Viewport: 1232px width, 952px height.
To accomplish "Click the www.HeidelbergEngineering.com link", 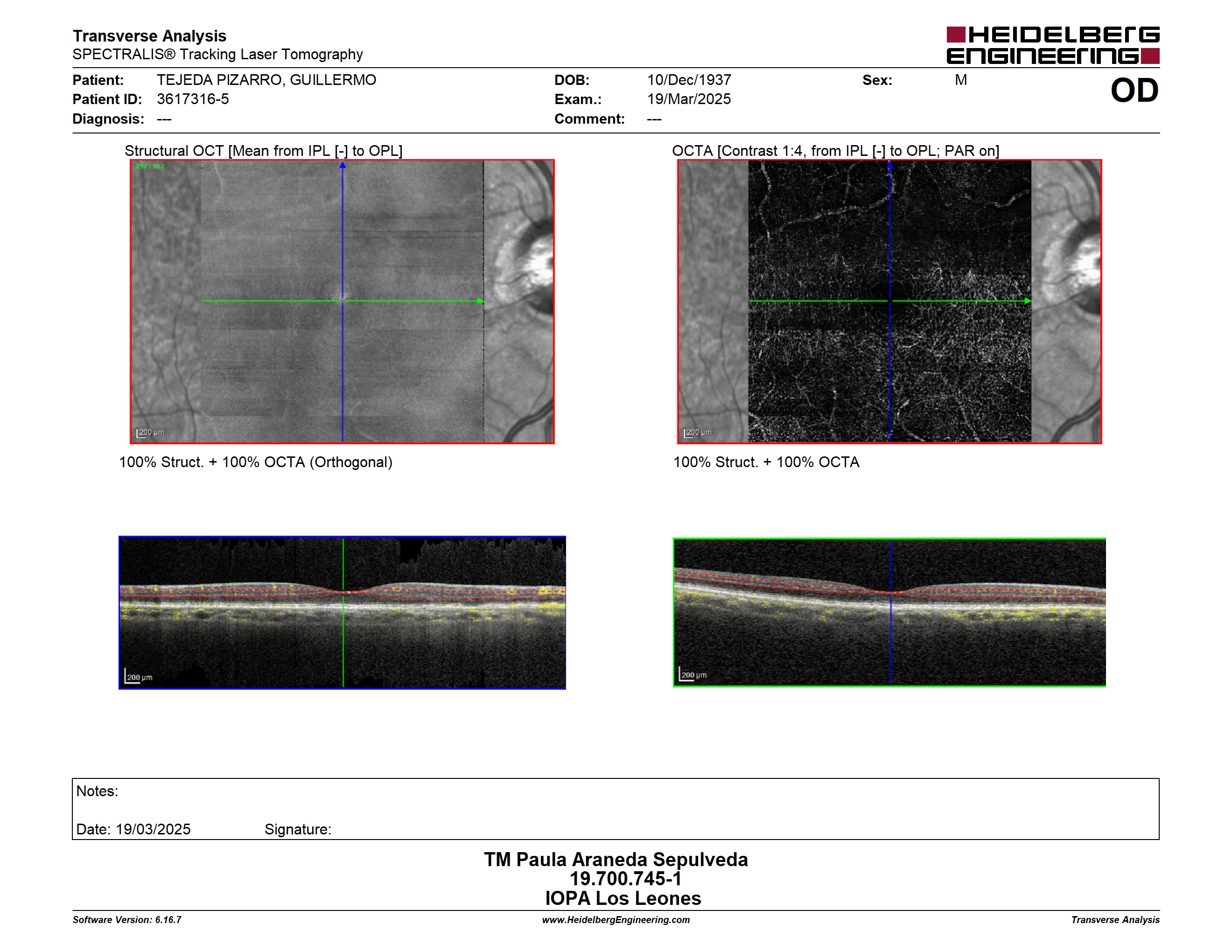I will point(616,920).
